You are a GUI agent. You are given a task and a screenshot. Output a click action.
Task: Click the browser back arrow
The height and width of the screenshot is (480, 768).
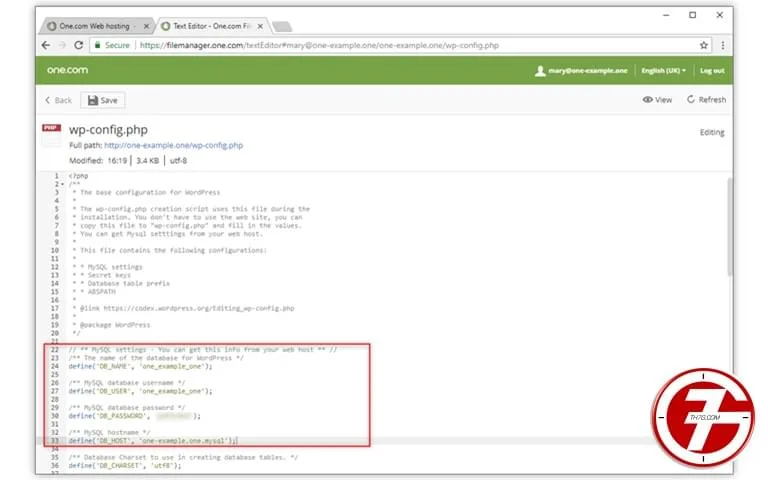click(x=46, y=45)
